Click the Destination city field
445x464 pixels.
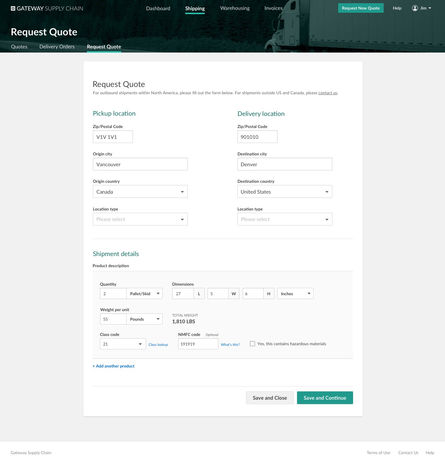point(285,164)
